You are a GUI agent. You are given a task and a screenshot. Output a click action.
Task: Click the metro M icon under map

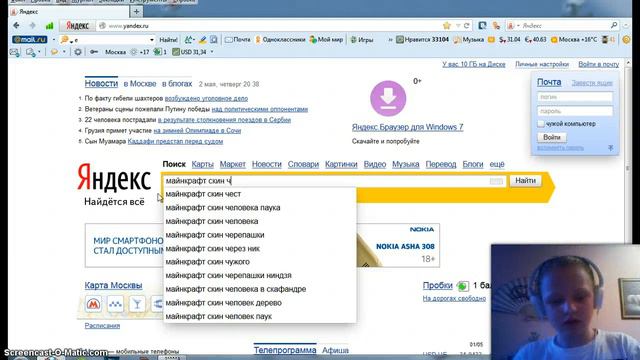pyautogui.click(x=93, y=304)
